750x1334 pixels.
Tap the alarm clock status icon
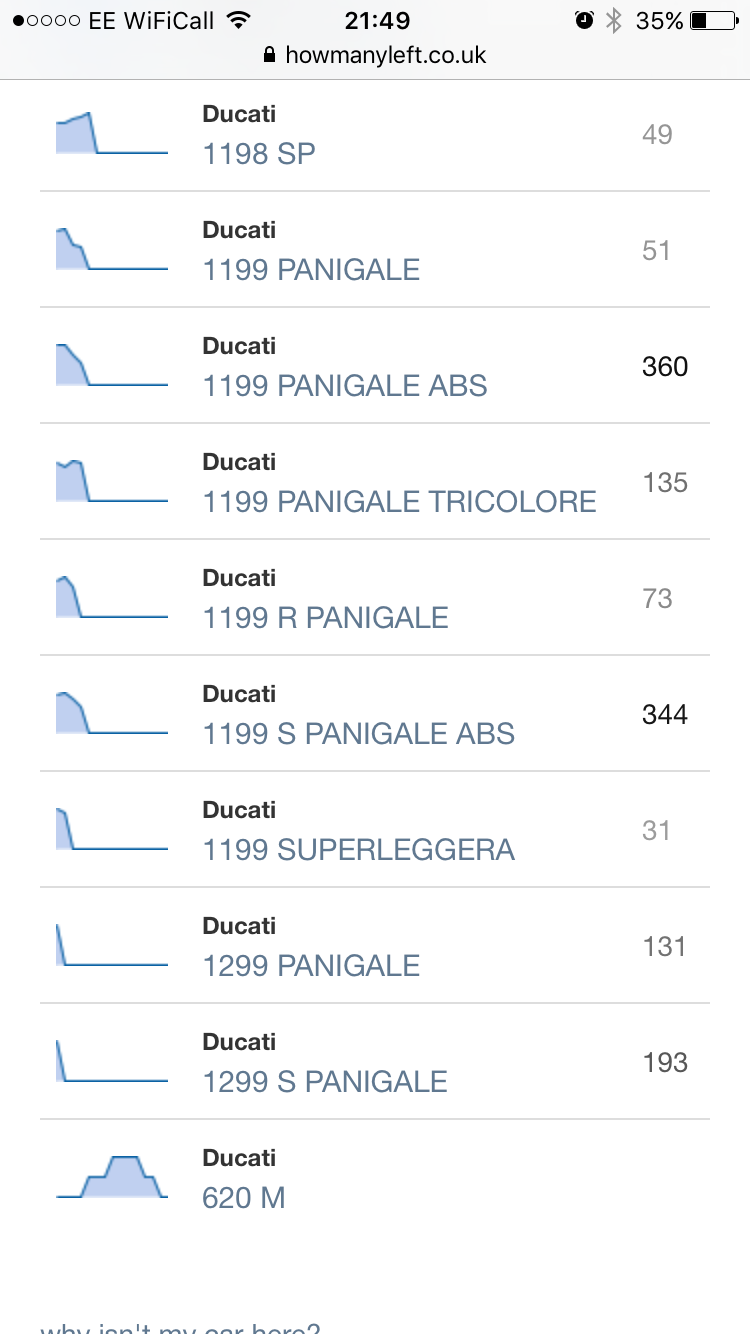[584, 20]
